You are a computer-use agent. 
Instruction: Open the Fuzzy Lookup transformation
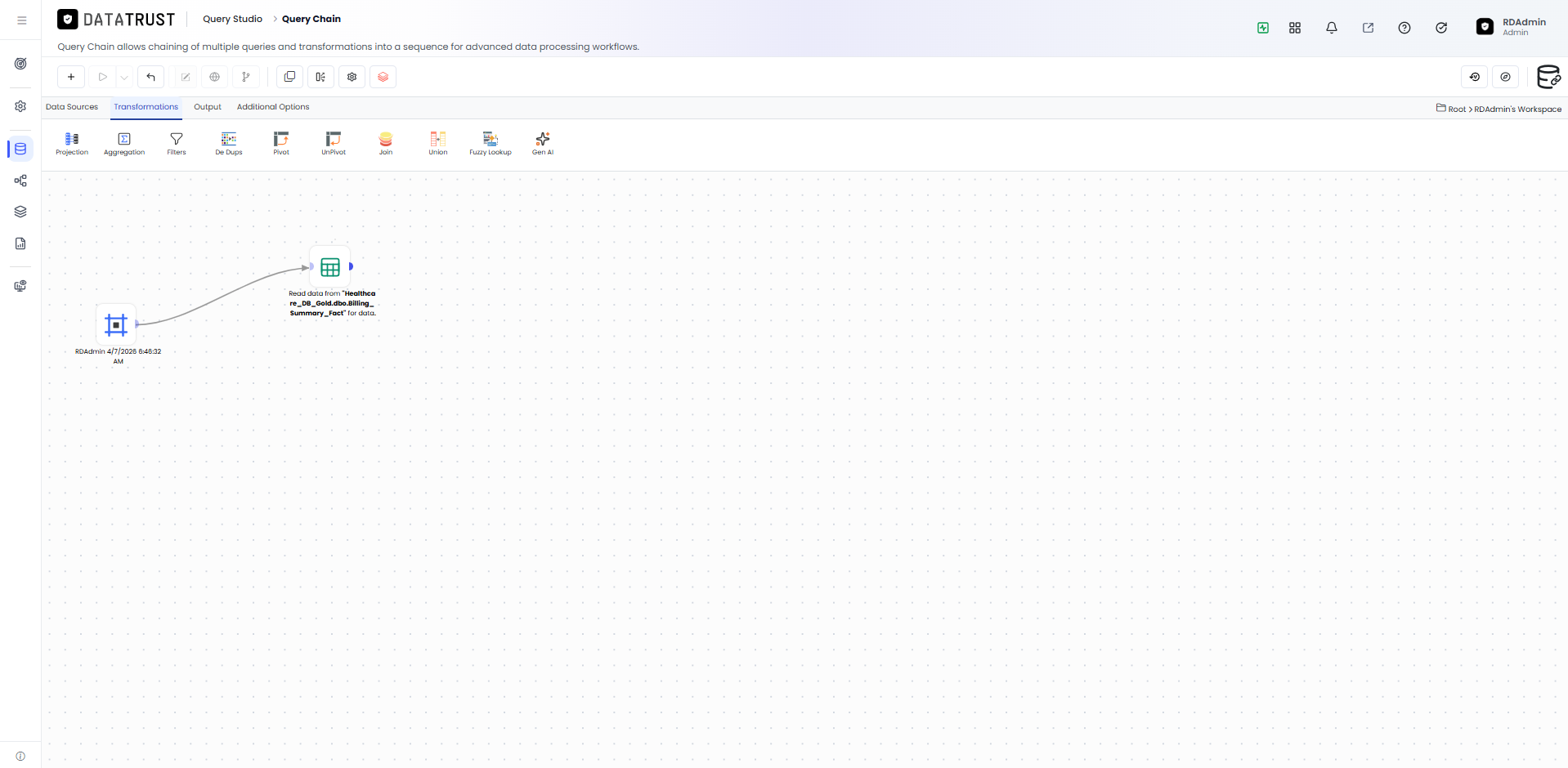pos(491,143)
